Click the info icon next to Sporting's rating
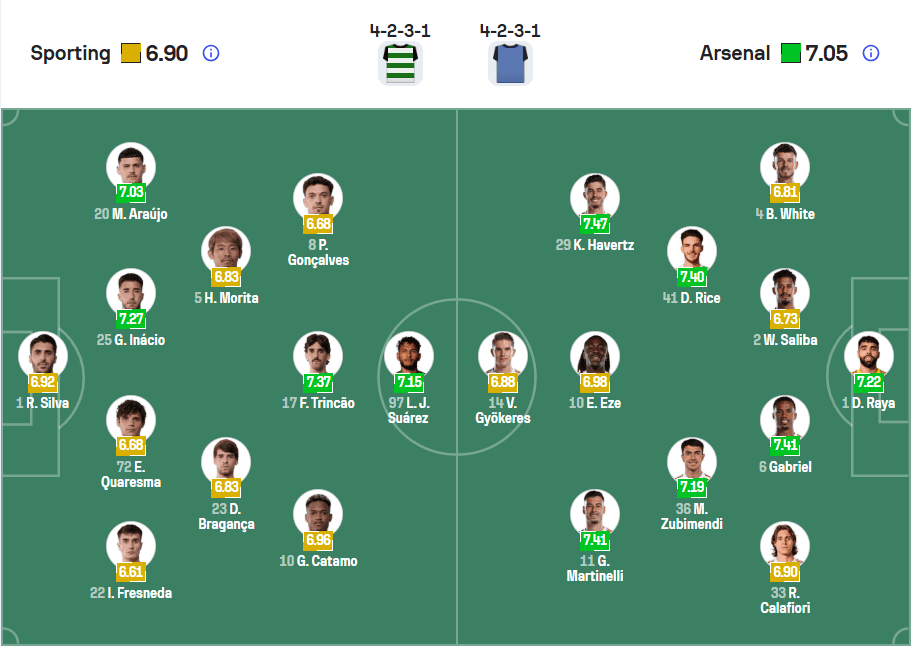Viewport: 911px width, 646px height. coord(210,54)
